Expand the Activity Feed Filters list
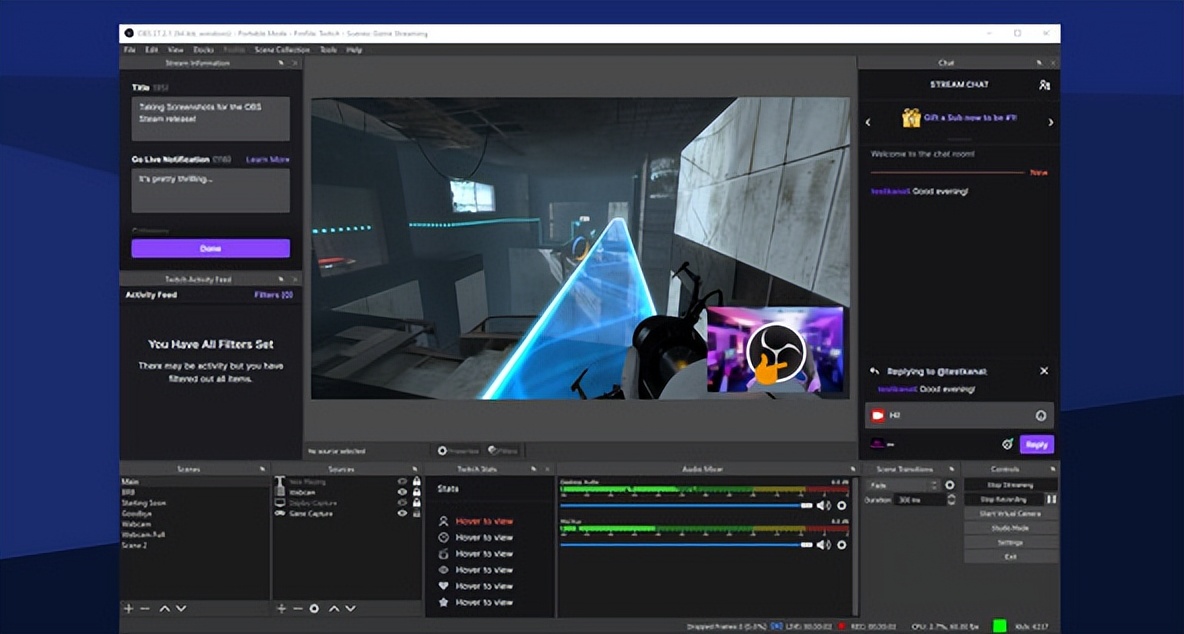 pos(273,295)
